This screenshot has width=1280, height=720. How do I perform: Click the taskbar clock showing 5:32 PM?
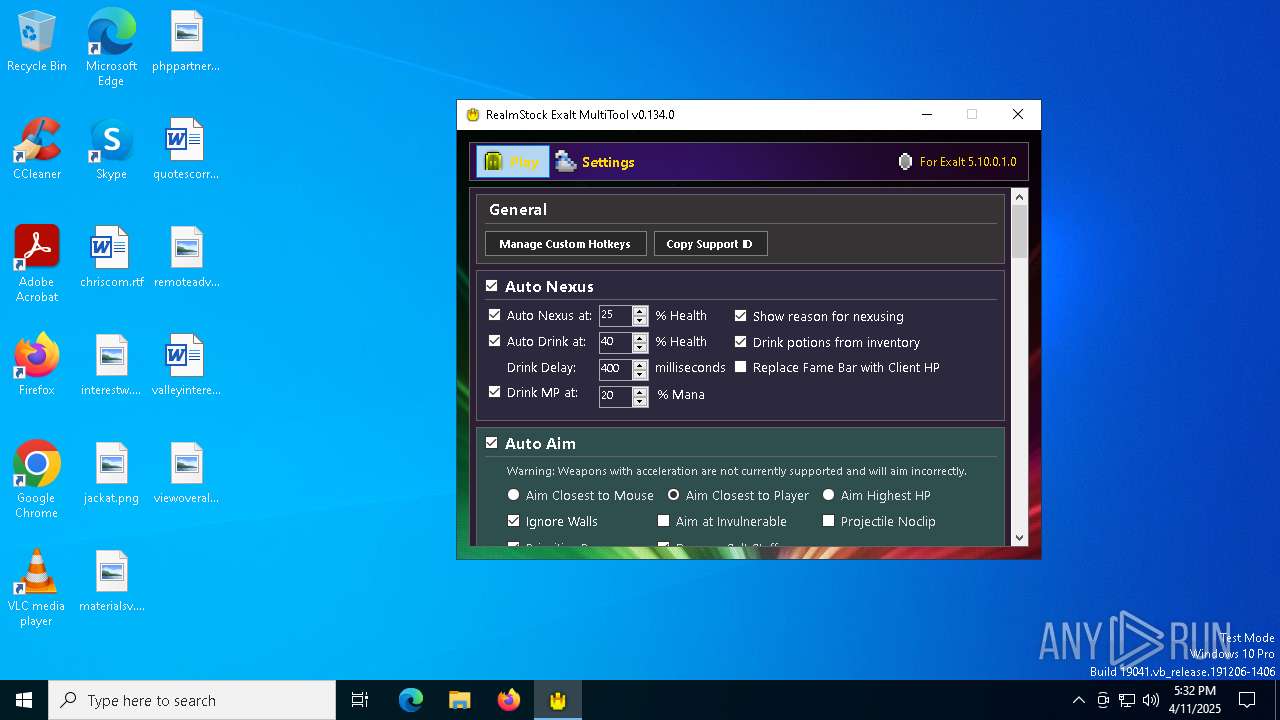pos(1195,700)
